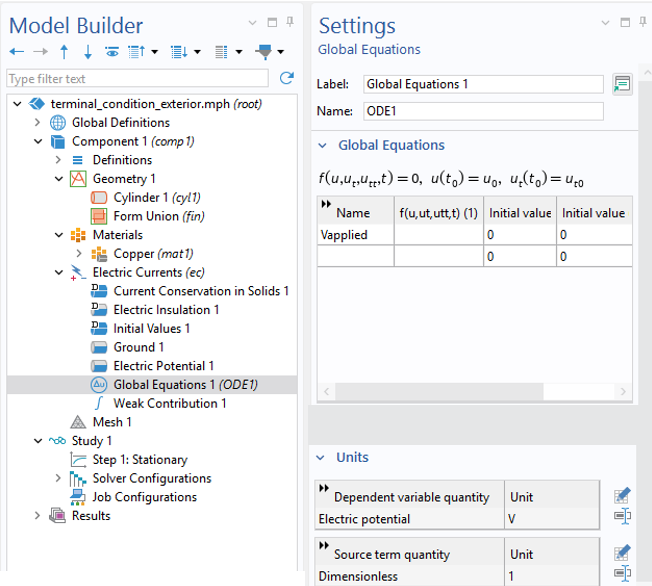652x586 pixels.
Task: Open the Settings panel view menu chevron
Action: coord(605,23)
